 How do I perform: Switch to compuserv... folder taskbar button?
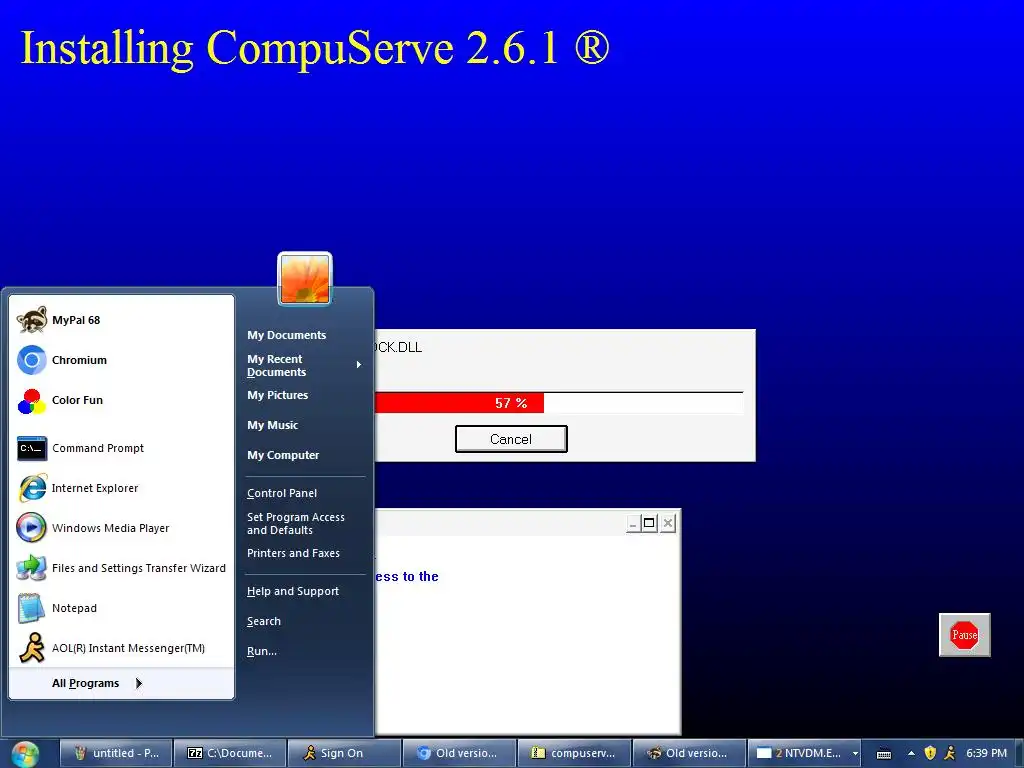tap(574, 753)
